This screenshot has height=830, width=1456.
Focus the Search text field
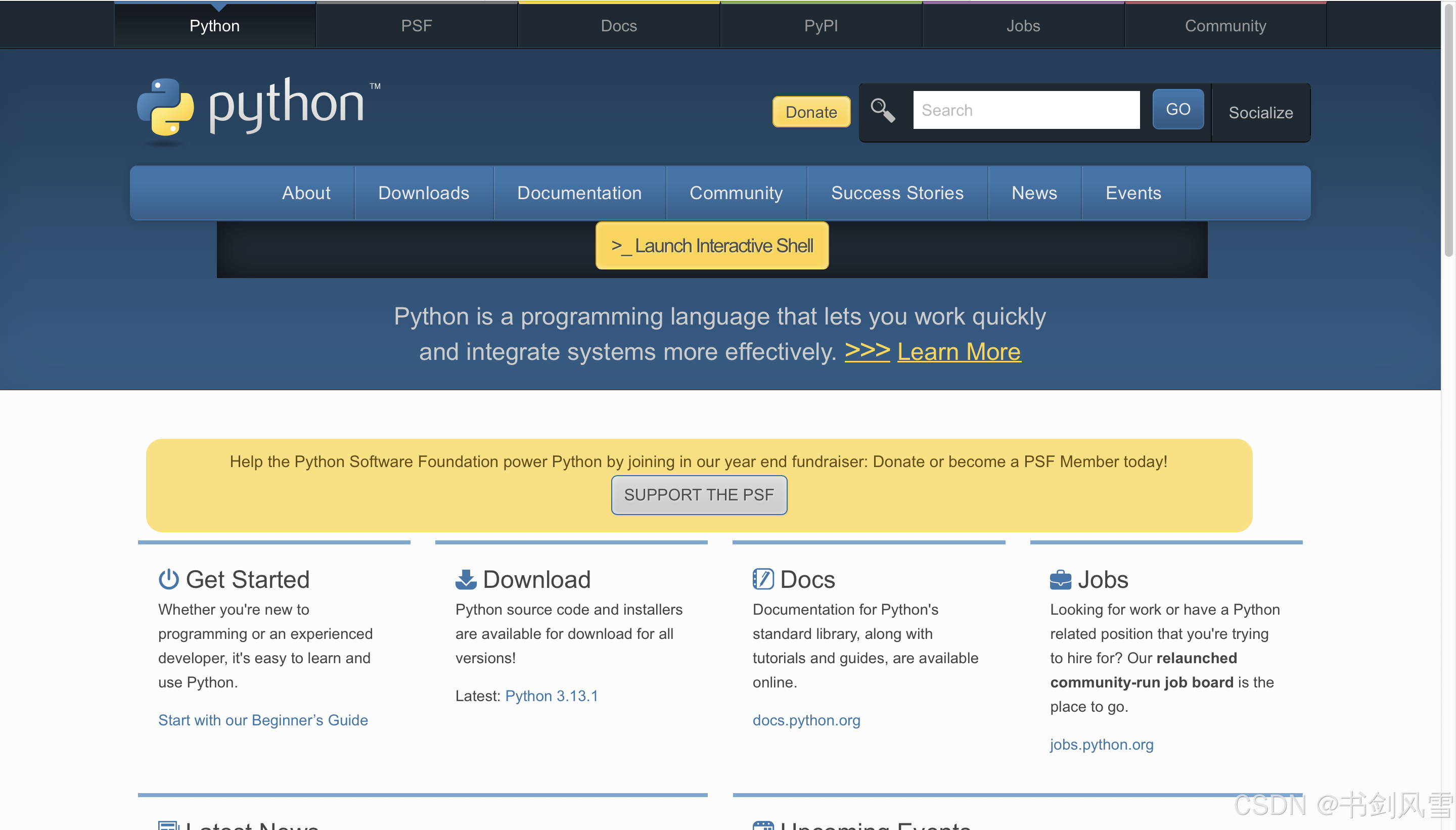[1026, 110]
